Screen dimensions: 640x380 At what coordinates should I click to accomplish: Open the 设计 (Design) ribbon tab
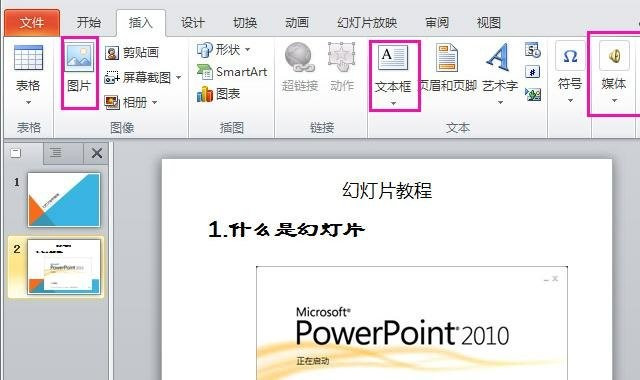(x=193, y=22)
